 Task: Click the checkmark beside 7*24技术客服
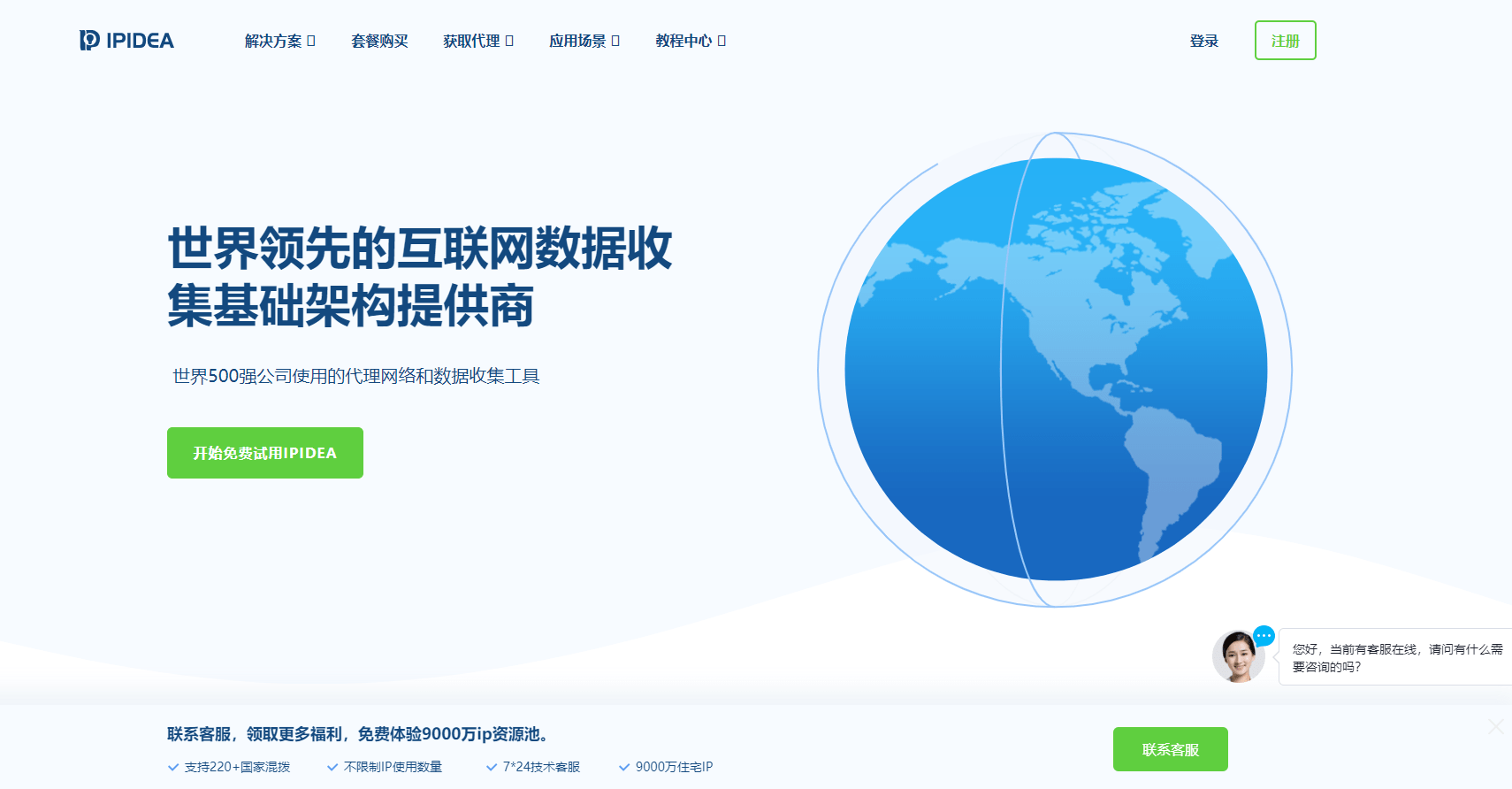click(492, 767)
